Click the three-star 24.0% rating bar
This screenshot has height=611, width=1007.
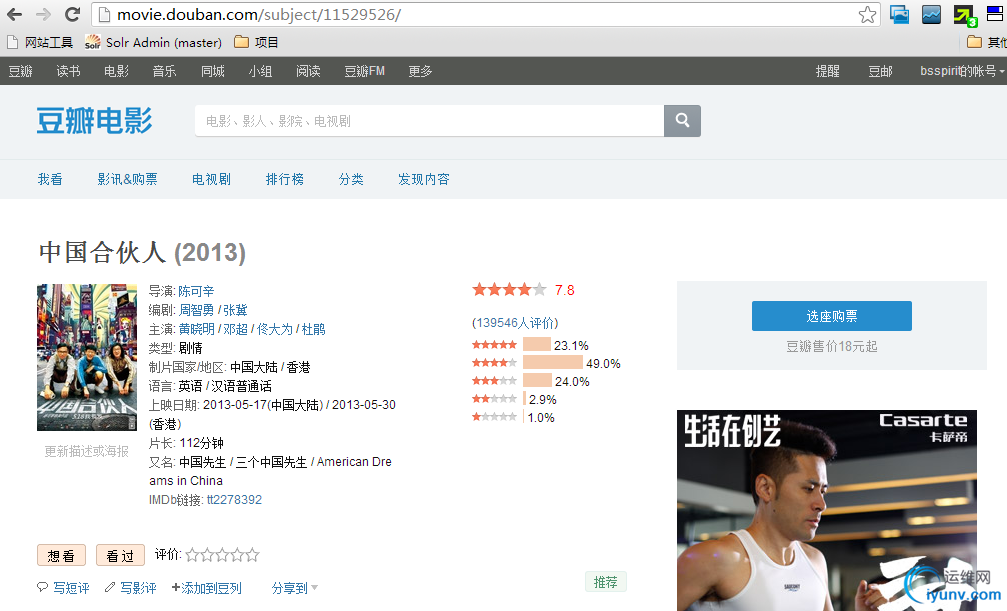pos(538,381)
